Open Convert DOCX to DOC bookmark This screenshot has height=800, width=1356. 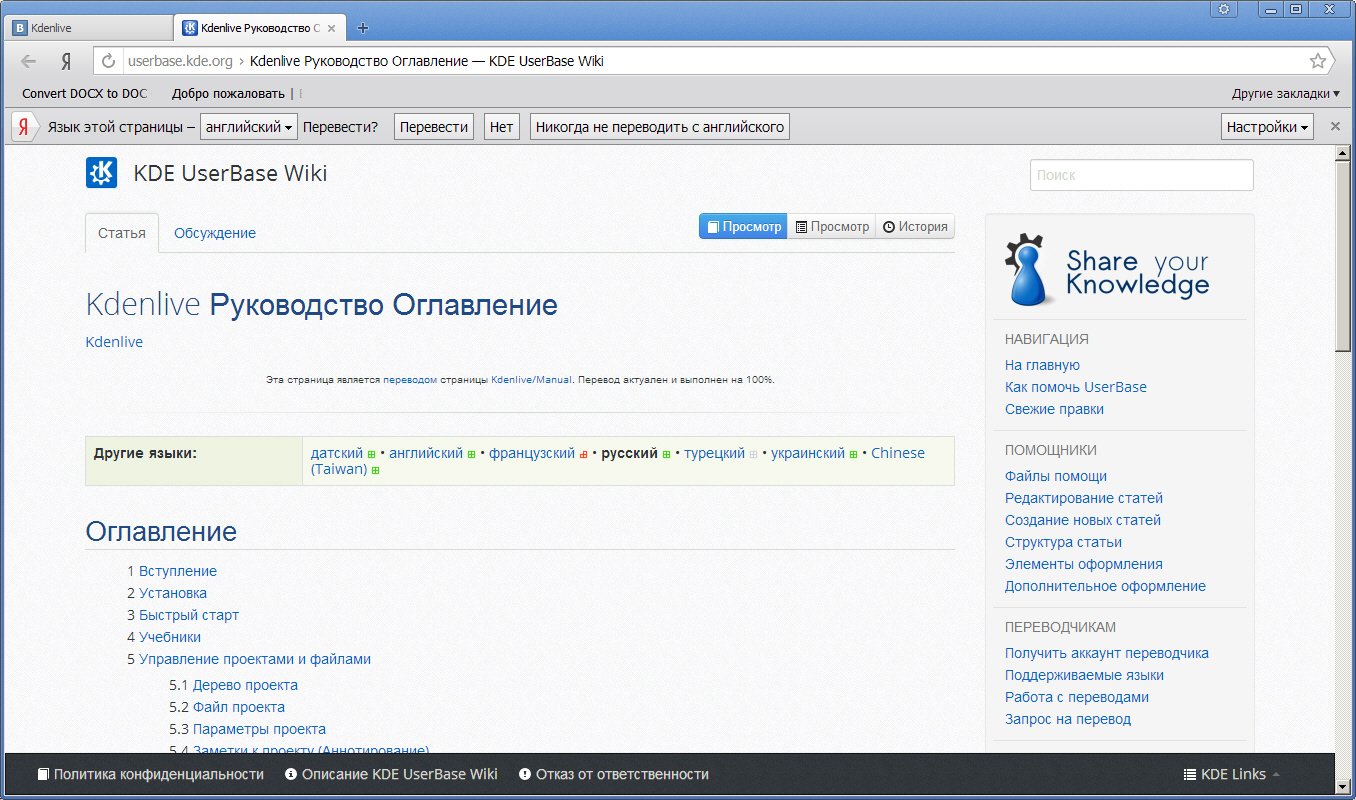(x=85, y=93)
